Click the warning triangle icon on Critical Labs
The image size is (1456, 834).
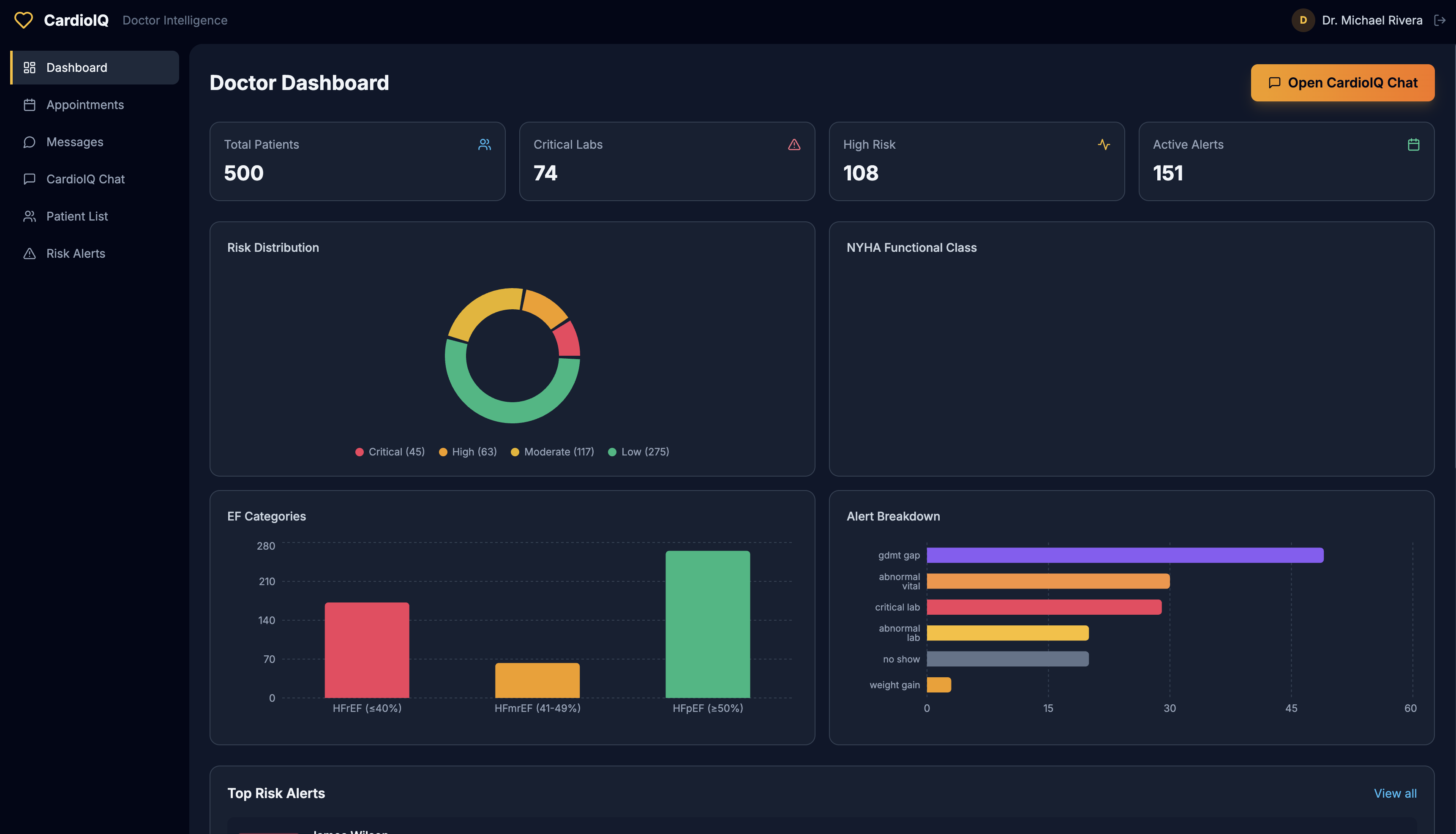[x=794, y=144]
